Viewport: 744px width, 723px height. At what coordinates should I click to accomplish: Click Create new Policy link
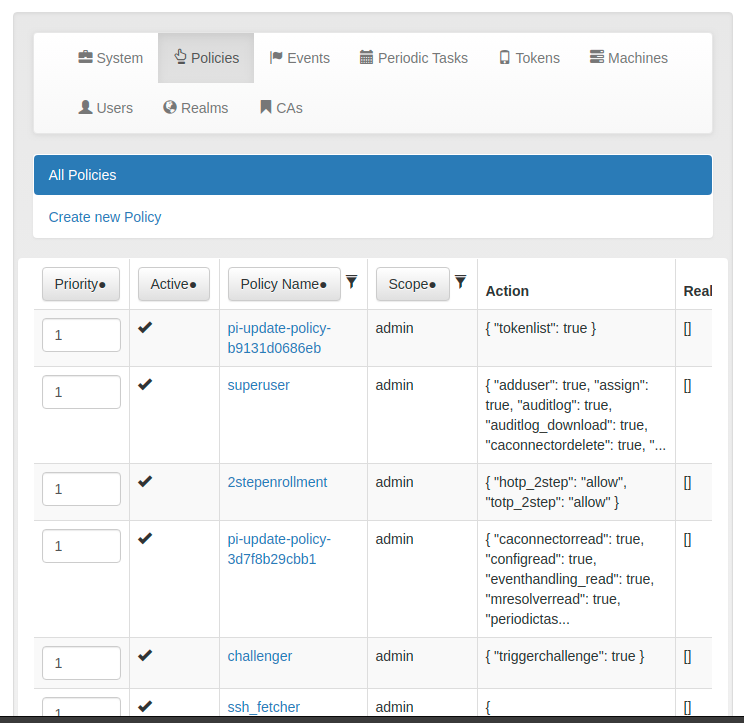pyautogui.click(x=105, y=217)
